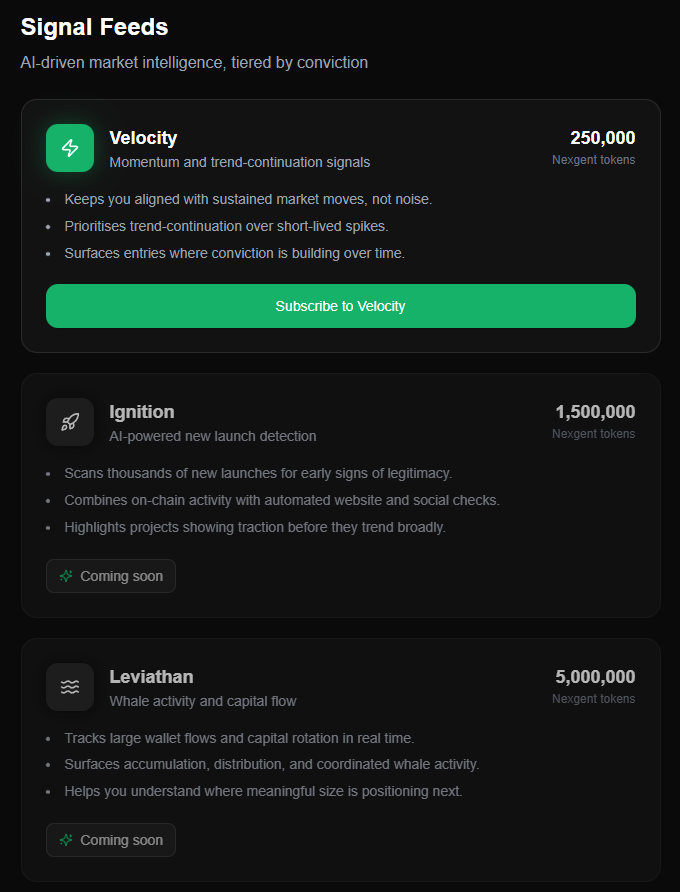Click the Velocity lightning bolt icon
This screenshot has height=892, width=680.
click(69, 147)
